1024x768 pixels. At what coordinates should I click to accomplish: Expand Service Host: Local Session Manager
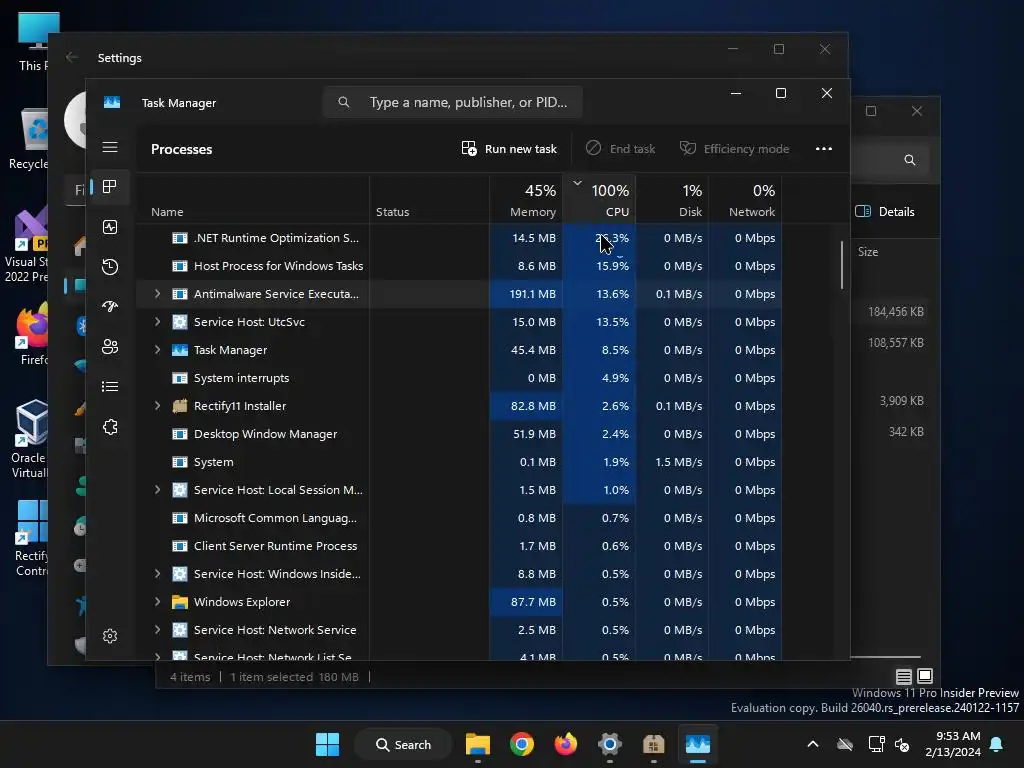coord(157,490)
